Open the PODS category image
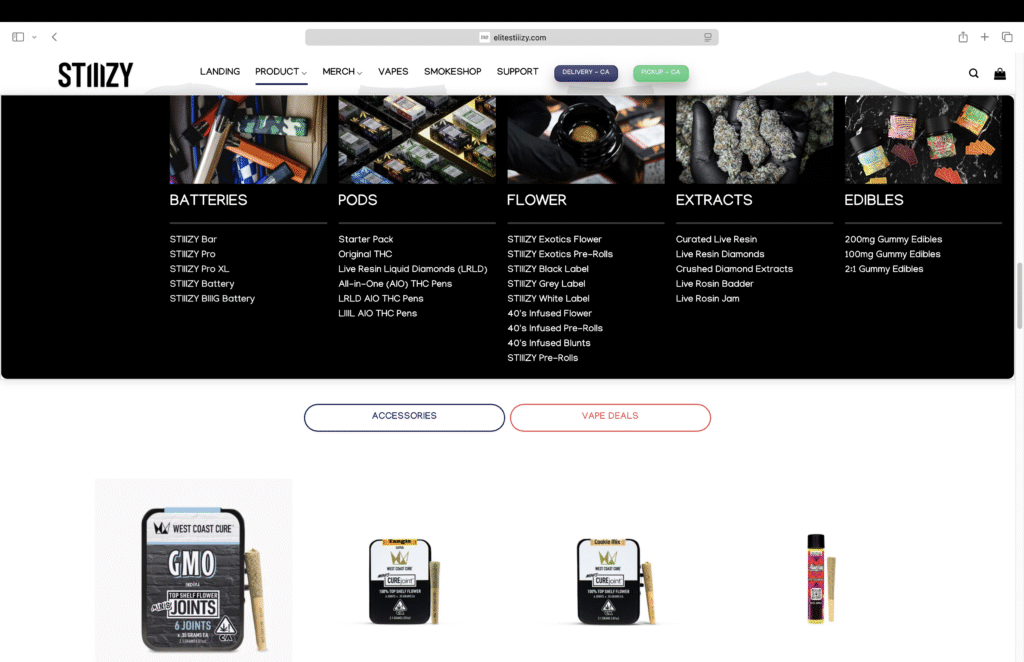The height and width of the screenshot is (662, 1024). [417, 140]
